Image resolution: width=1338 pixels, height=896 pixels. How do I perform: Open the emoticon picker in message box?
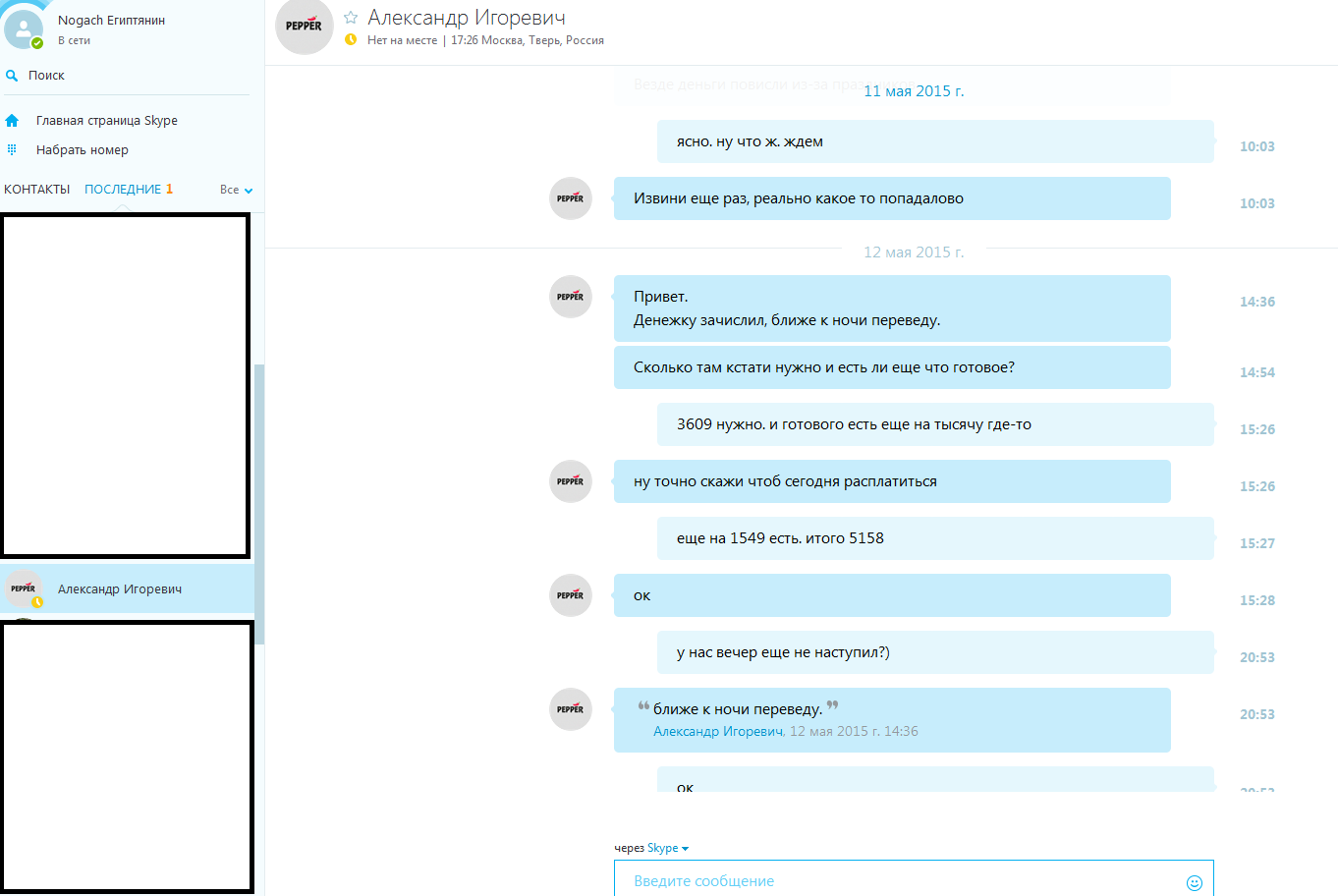click(x=1195, y=882)
